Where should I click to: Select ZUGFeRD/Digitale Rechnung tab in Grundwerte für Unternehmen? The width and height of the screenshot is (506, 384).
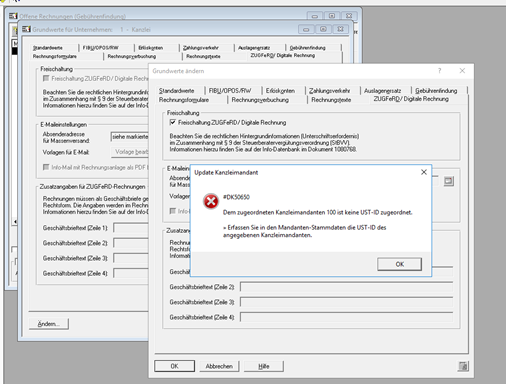pyautogui.click(x=283, y=55)
